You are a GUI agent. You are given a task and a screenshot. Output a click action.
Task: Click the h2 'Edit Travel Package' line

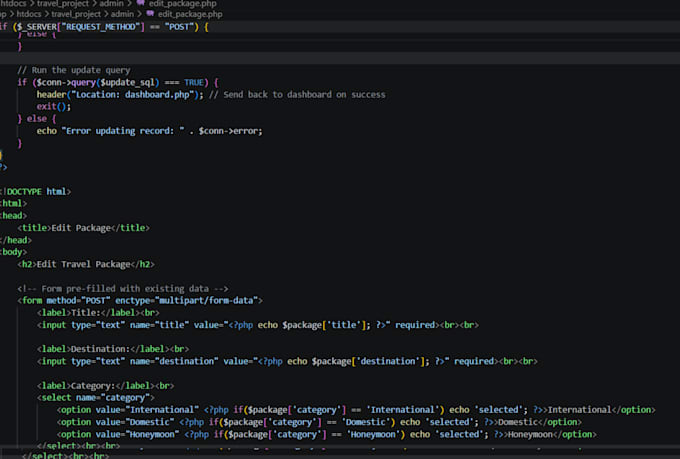(86, 265)
